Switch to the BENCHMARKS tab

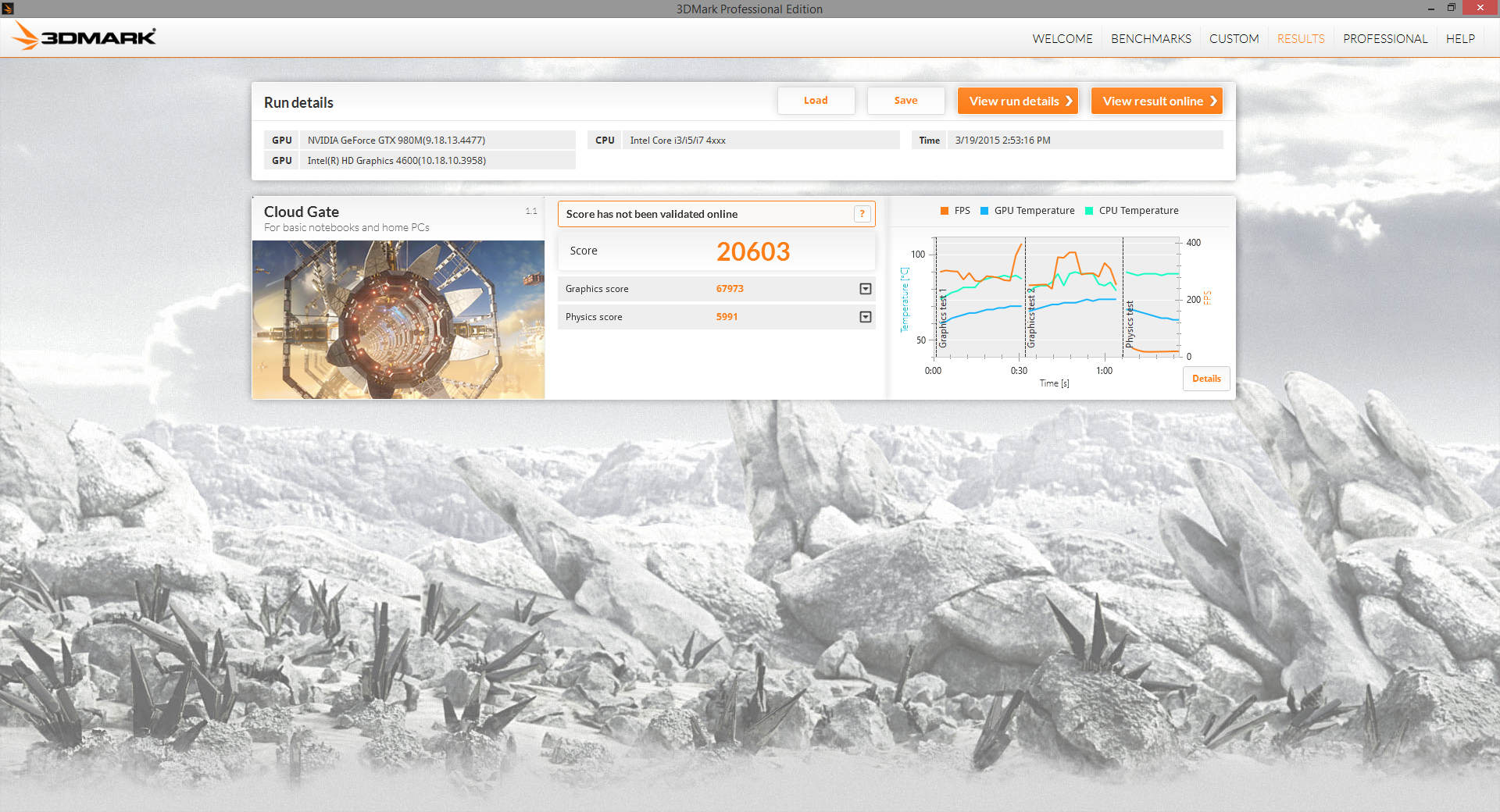1151,38
